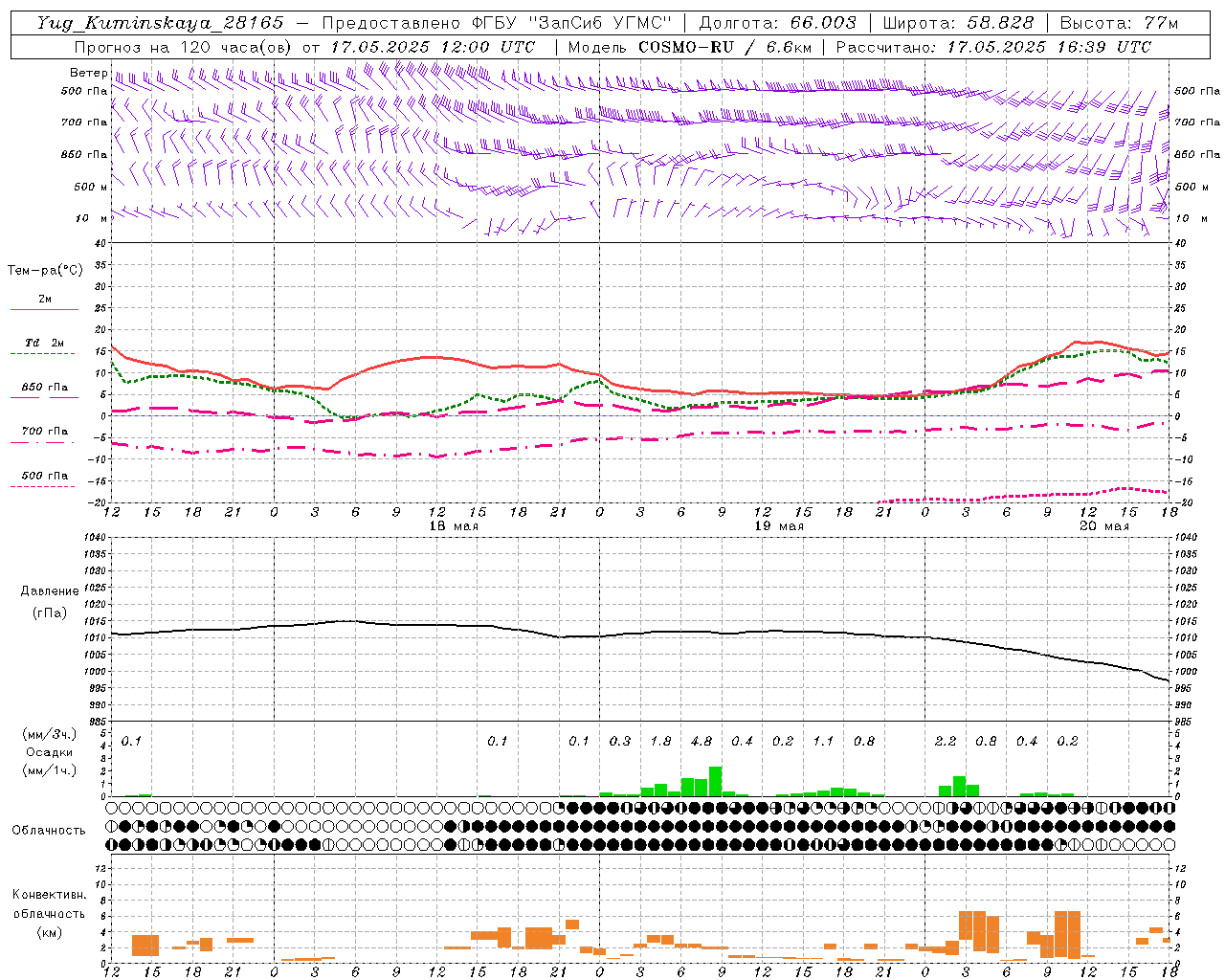Click the Рассчитано 17.05.2025 16:39 UTC timestamp
Image resolution: width=1225 pixels, height=980 pixels.
993,47
